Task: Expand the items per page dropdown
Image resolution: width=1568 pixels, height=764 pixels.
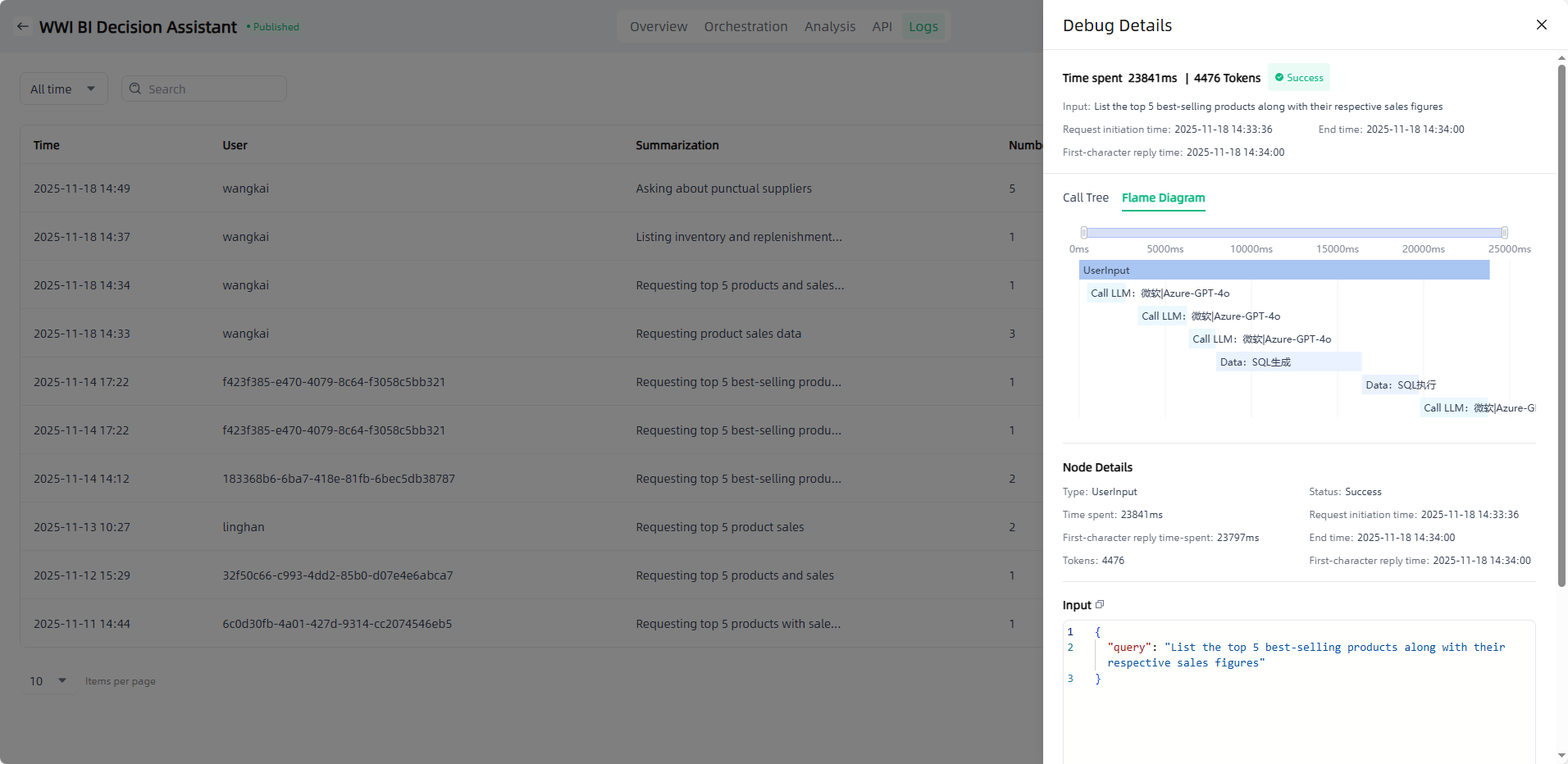Action: click(48, 680)
